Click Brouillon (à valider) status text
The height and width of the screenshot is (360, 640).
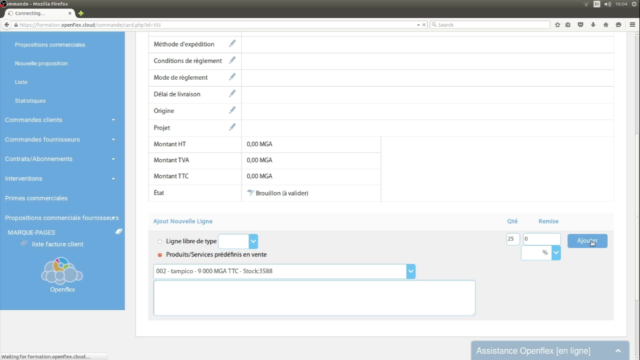click(x=282, y=193)
